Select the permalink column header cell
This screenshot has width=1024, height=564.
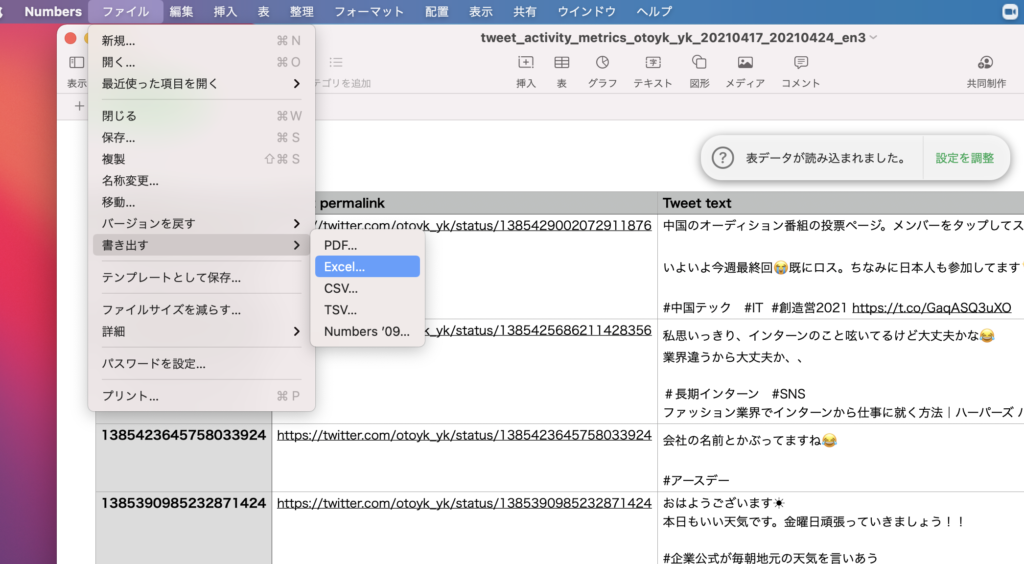pos(486,203)
